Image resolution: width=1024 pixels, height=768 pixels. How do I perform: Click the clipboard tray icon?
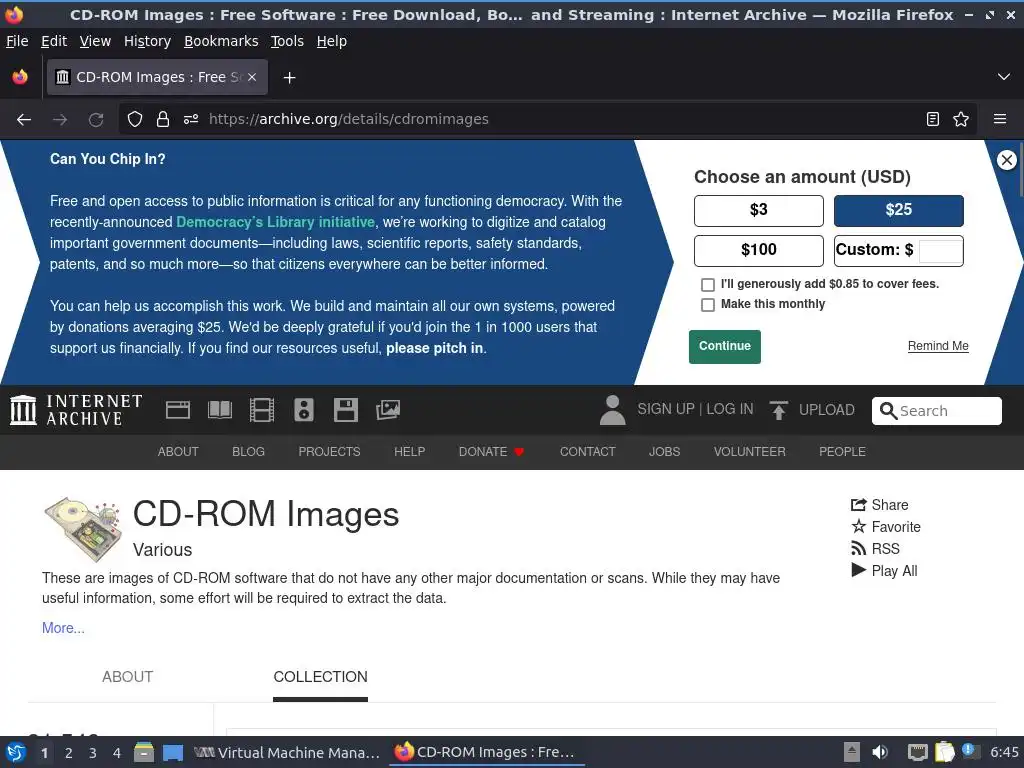pos(944,752)
